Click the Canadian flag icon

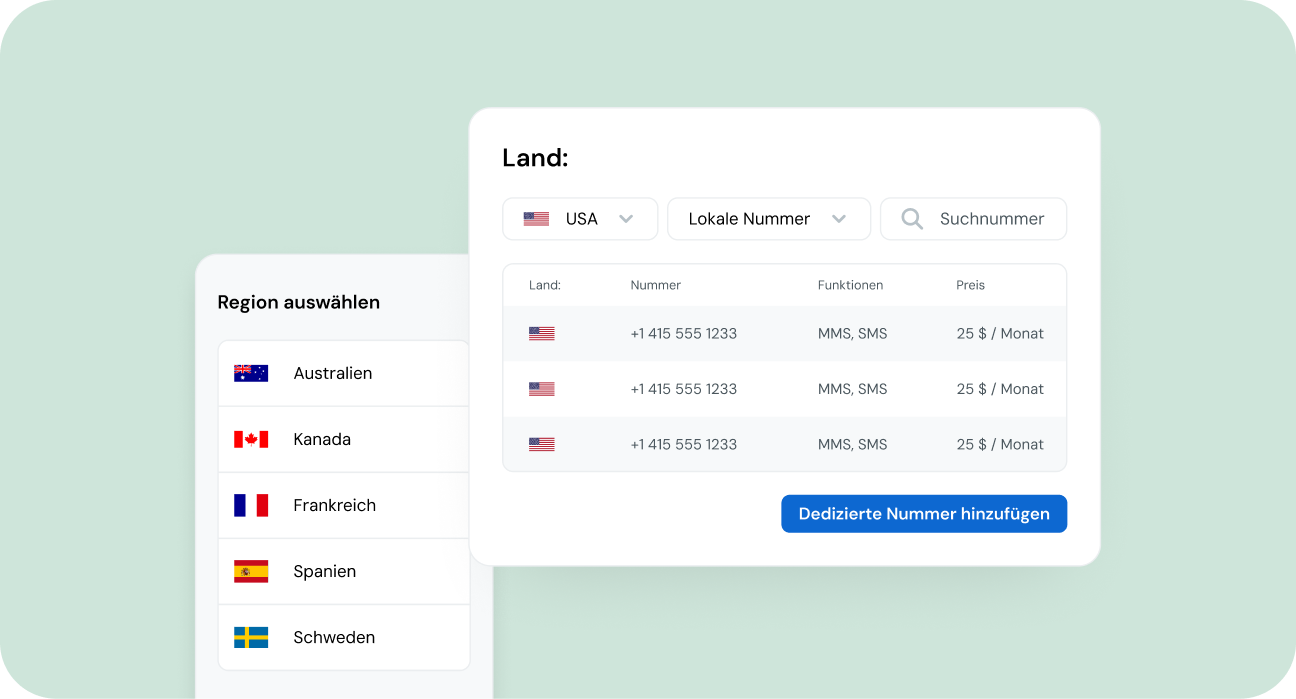tap(251, 439)
